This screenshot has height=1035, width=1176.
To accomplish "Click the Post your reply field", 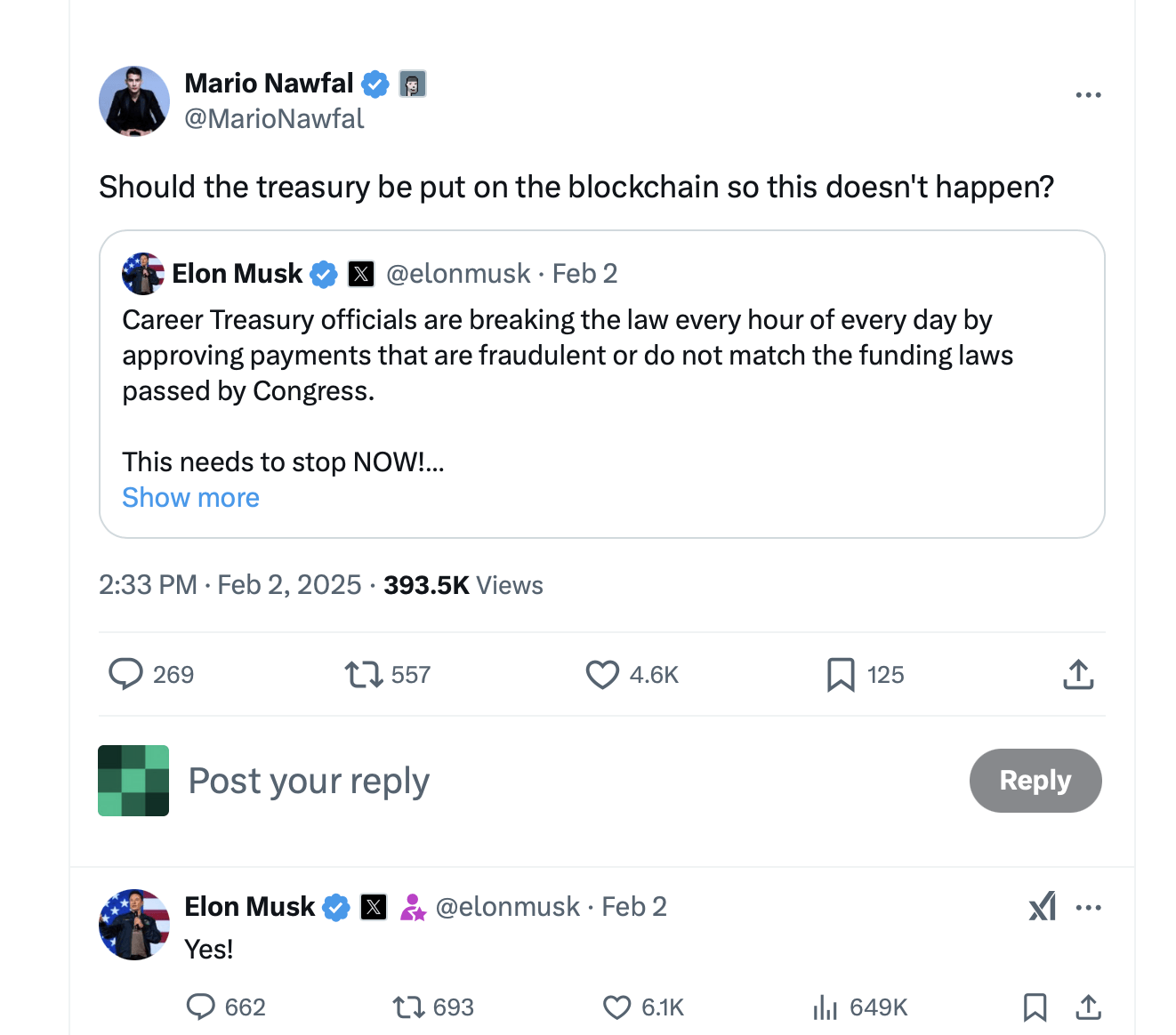I will click(309, 781).
